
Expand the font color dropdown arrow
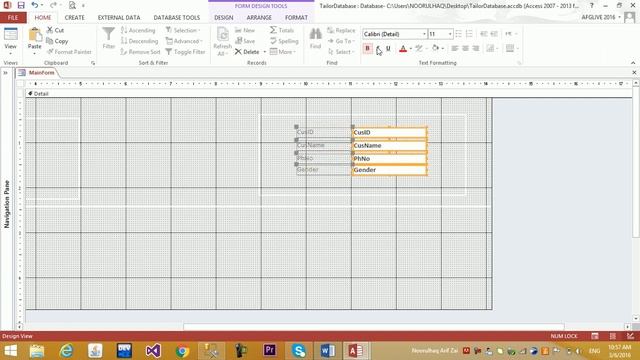click(x=410, y=49)
